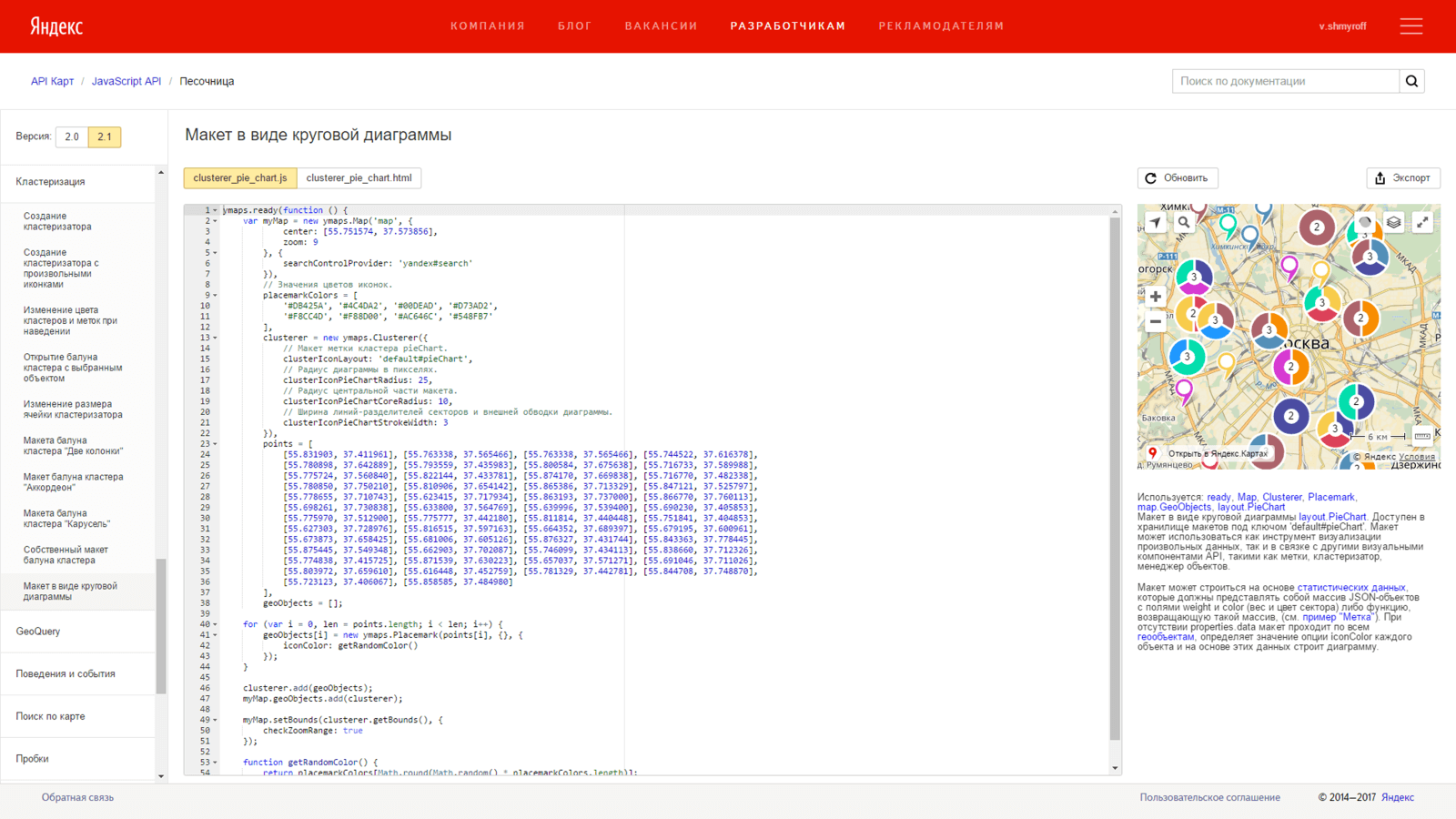Click the Экспорт button

[1403, 178]
